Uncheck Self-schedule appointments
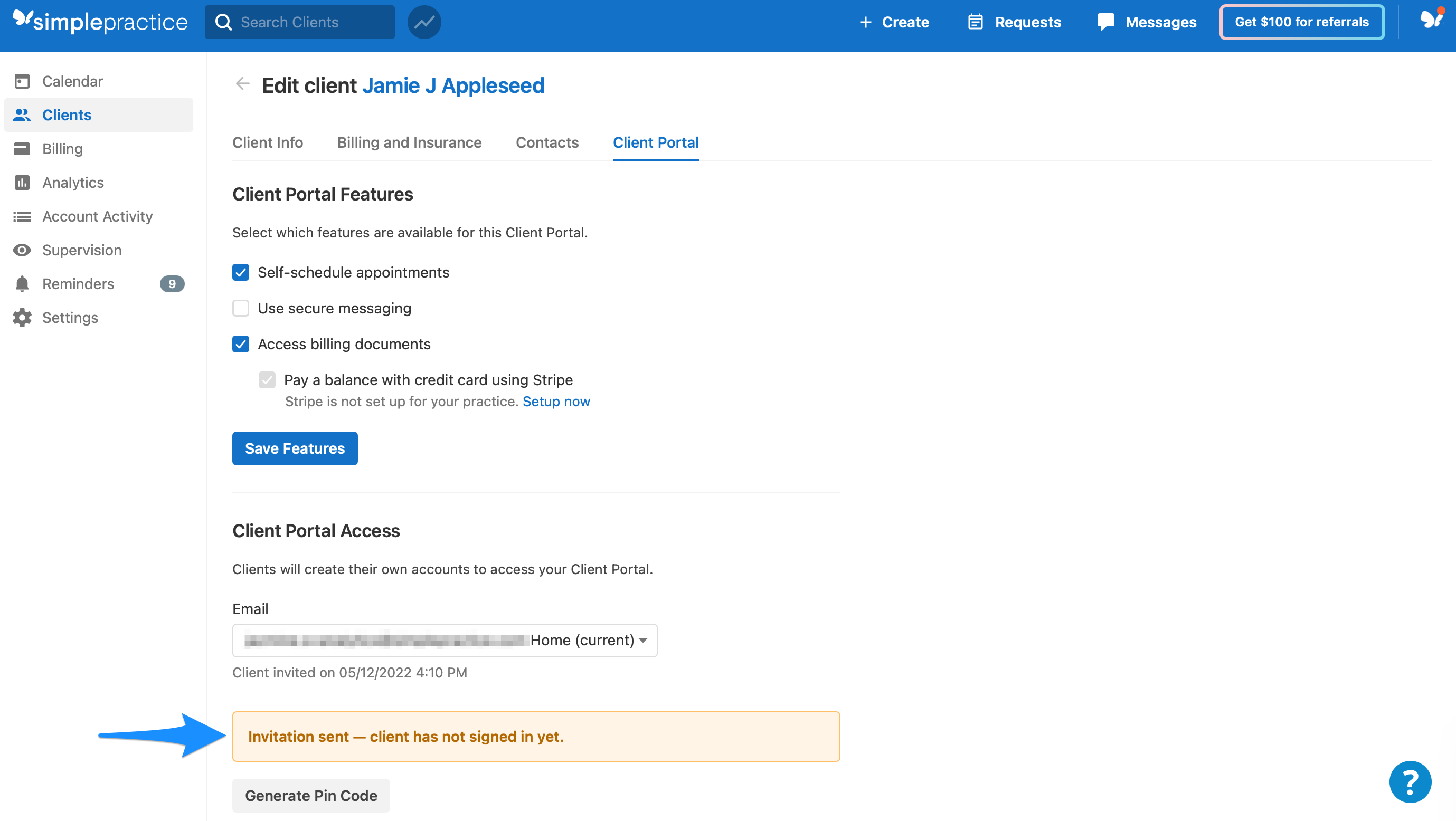Image resolution: width=1456 pixels, height=821 pixels. coord(240,272)
